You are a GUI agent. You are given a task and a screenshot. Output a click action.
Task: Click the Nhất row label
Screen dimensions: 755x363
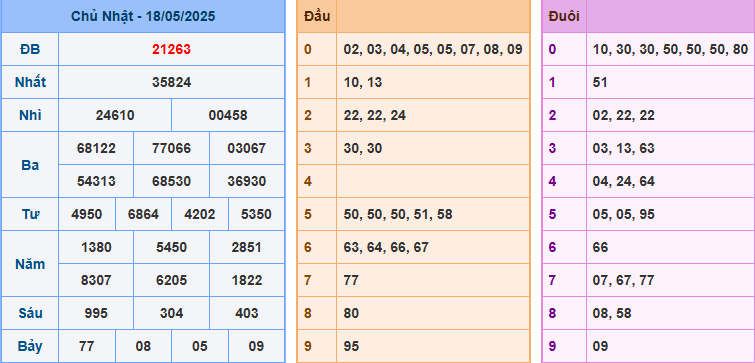click(x=30, y=82)
